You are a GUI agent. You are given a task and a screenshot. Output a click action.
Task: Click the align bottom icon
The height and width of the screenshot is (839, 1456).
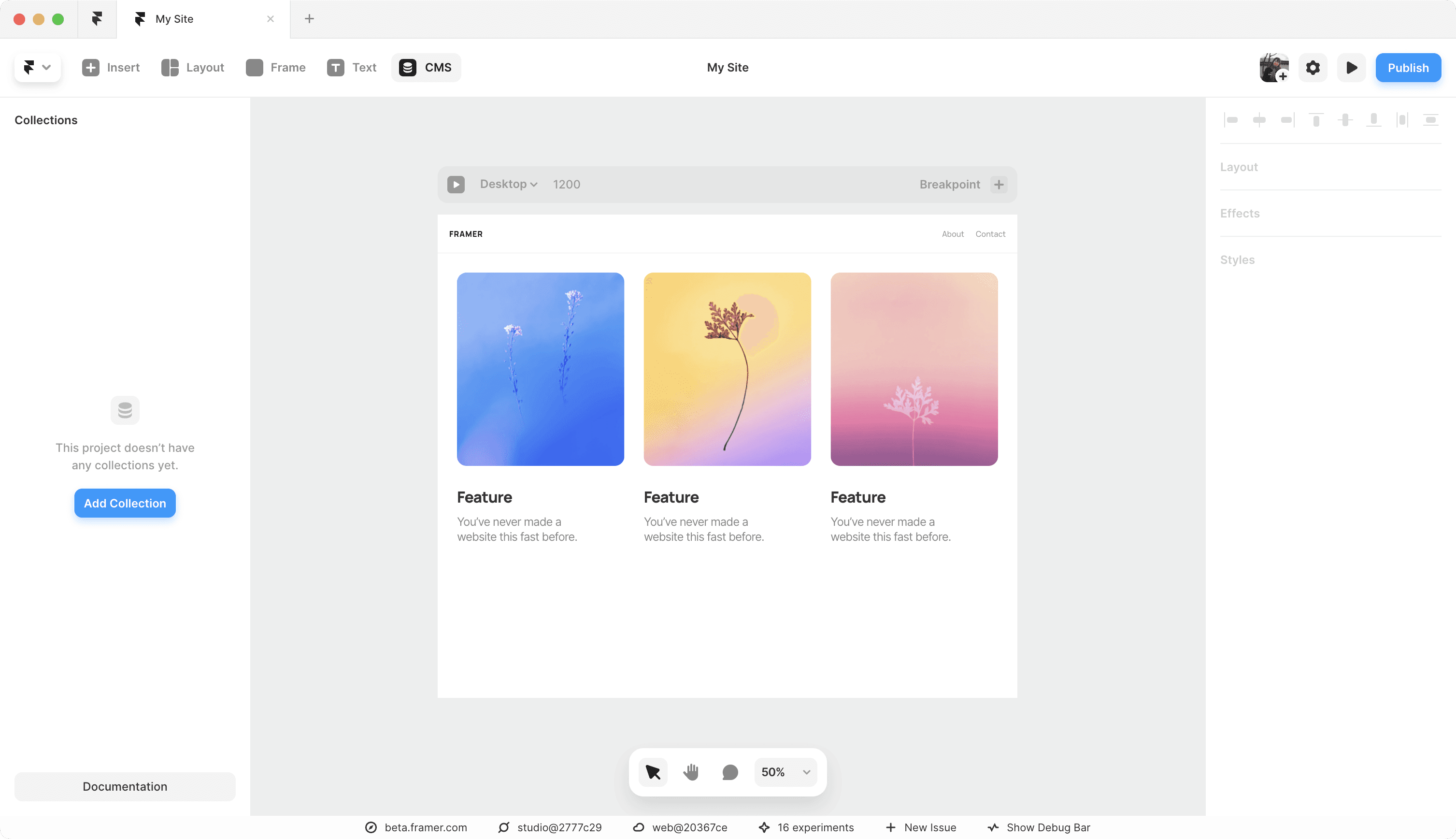(x=1374, y=120)
